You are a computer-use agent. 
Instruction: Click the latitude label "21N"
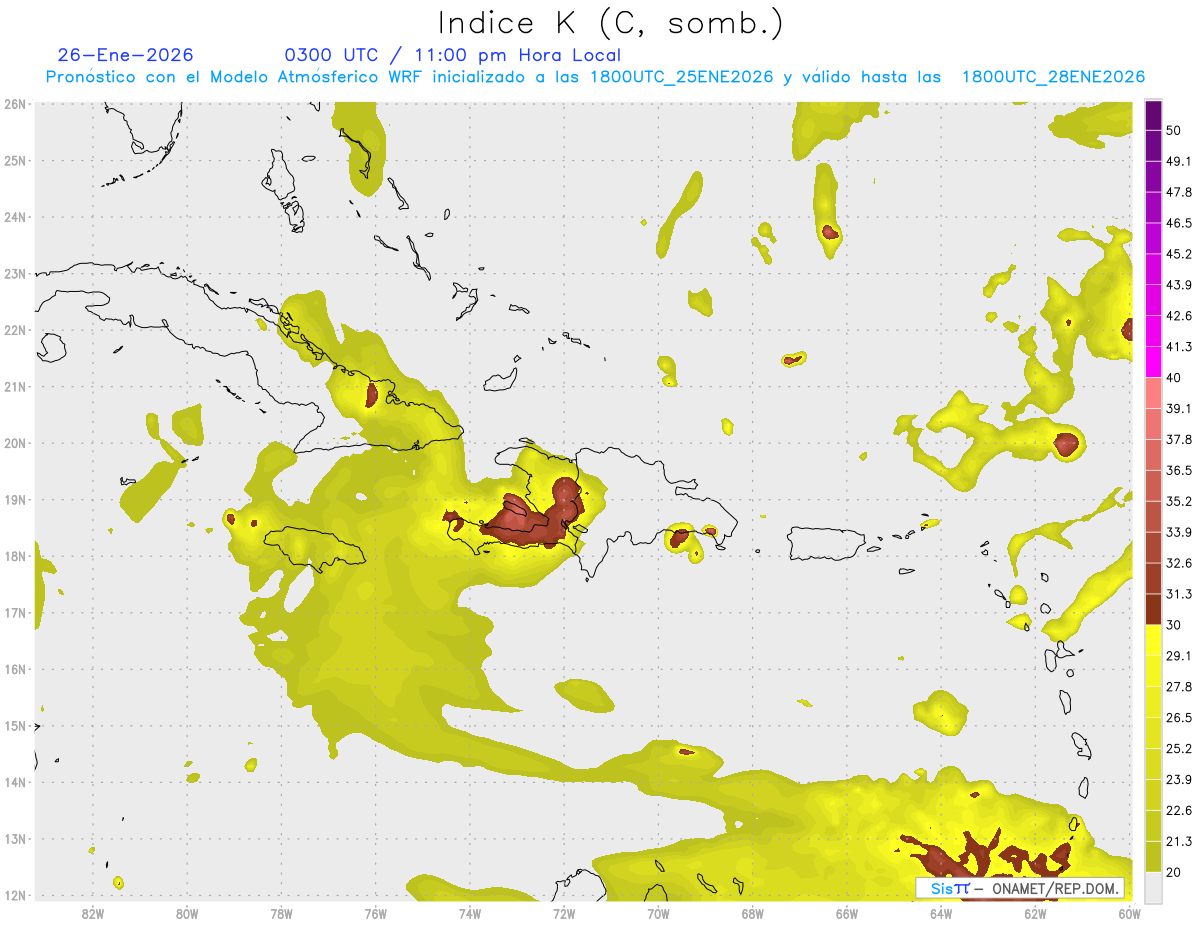coord(14,387)
